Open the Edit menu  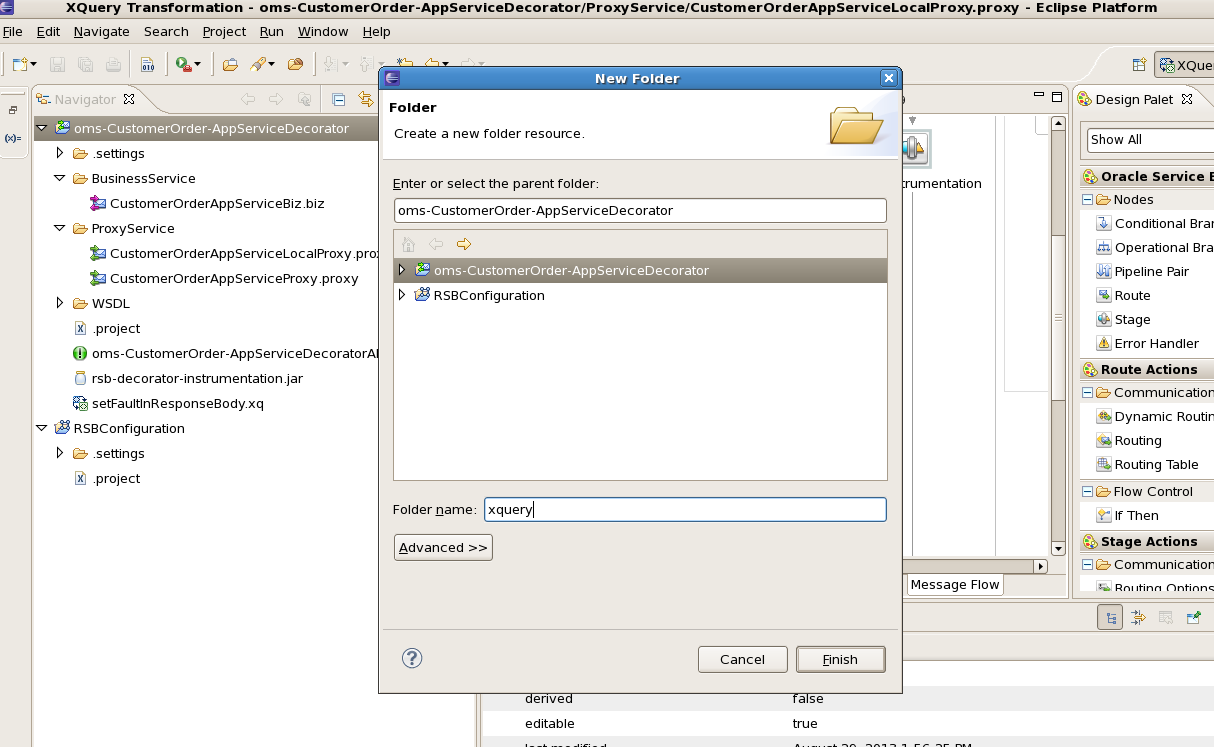48,31
